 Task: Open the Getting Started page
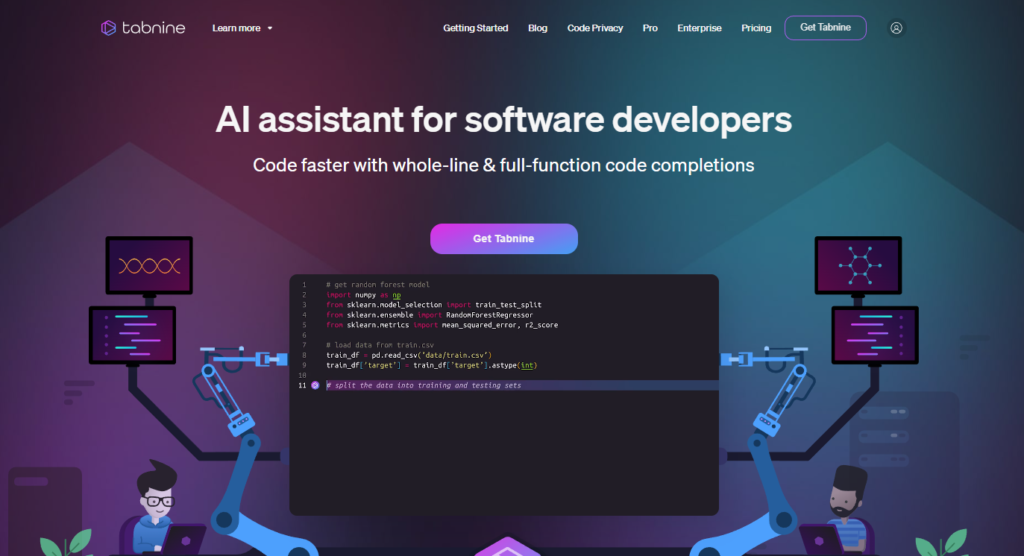[x=475, y=28]
